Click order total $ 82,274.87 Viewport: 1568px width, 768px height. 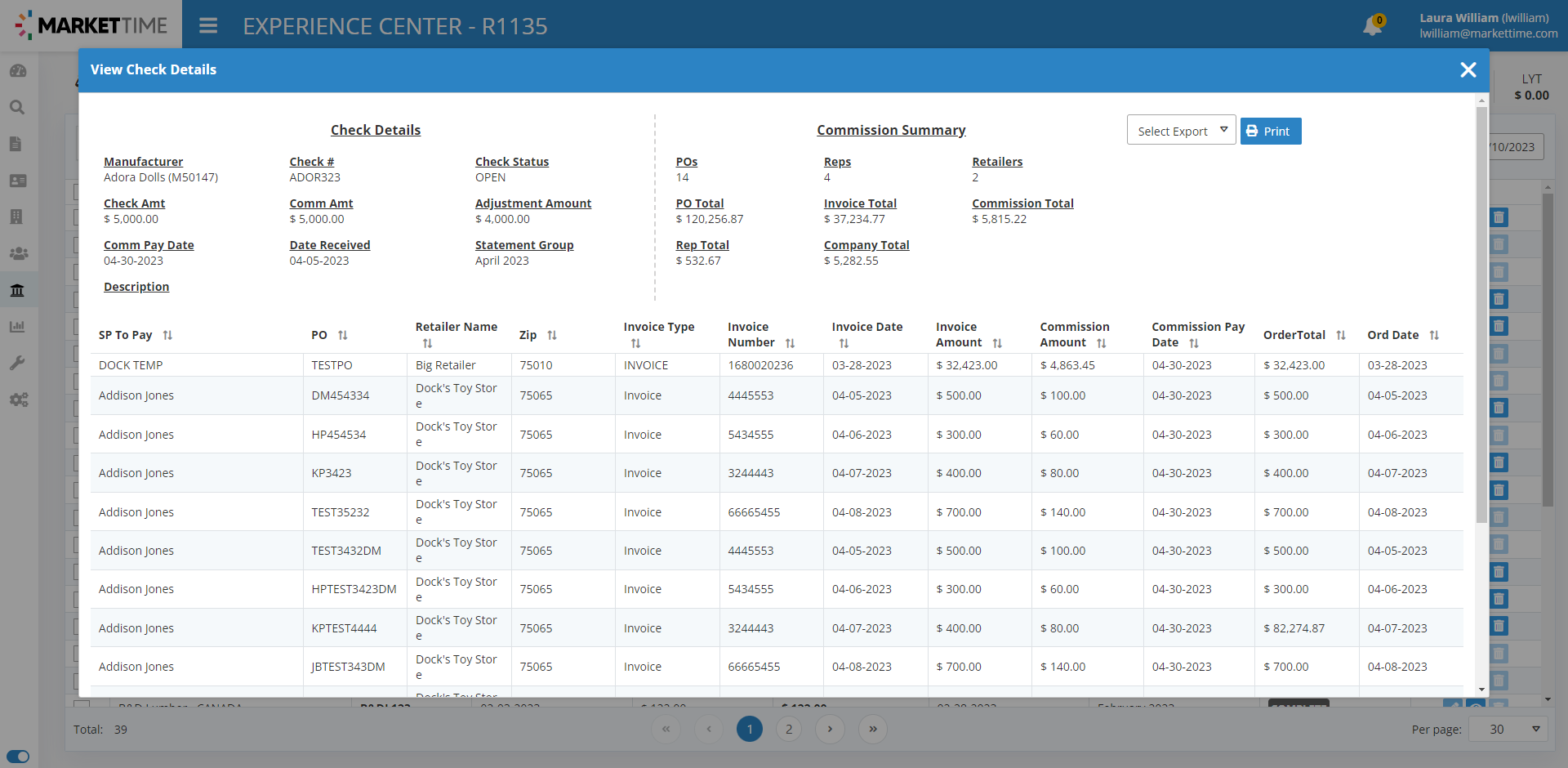[1294, 628]
